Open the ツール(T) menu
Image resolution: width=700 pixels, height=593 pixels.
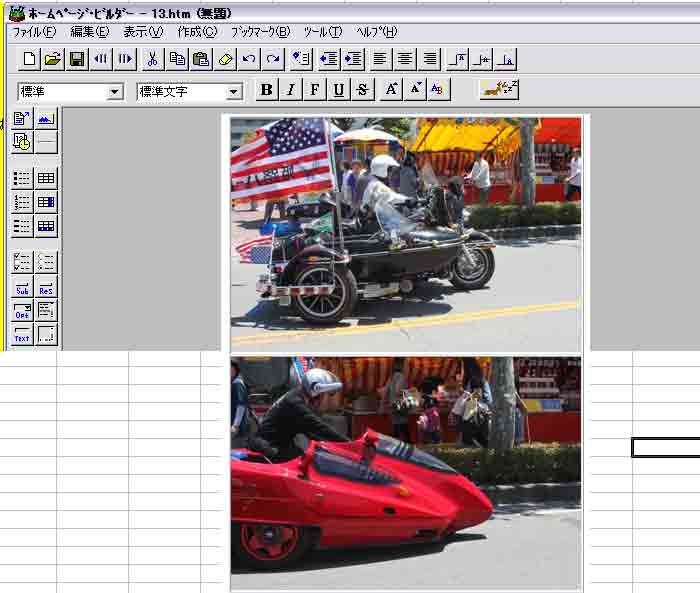click(322, 32)
